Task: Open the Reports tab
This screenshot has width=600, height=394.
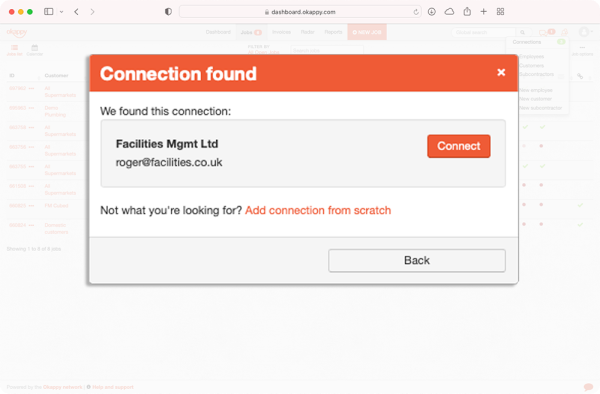Action: (333, 32)
